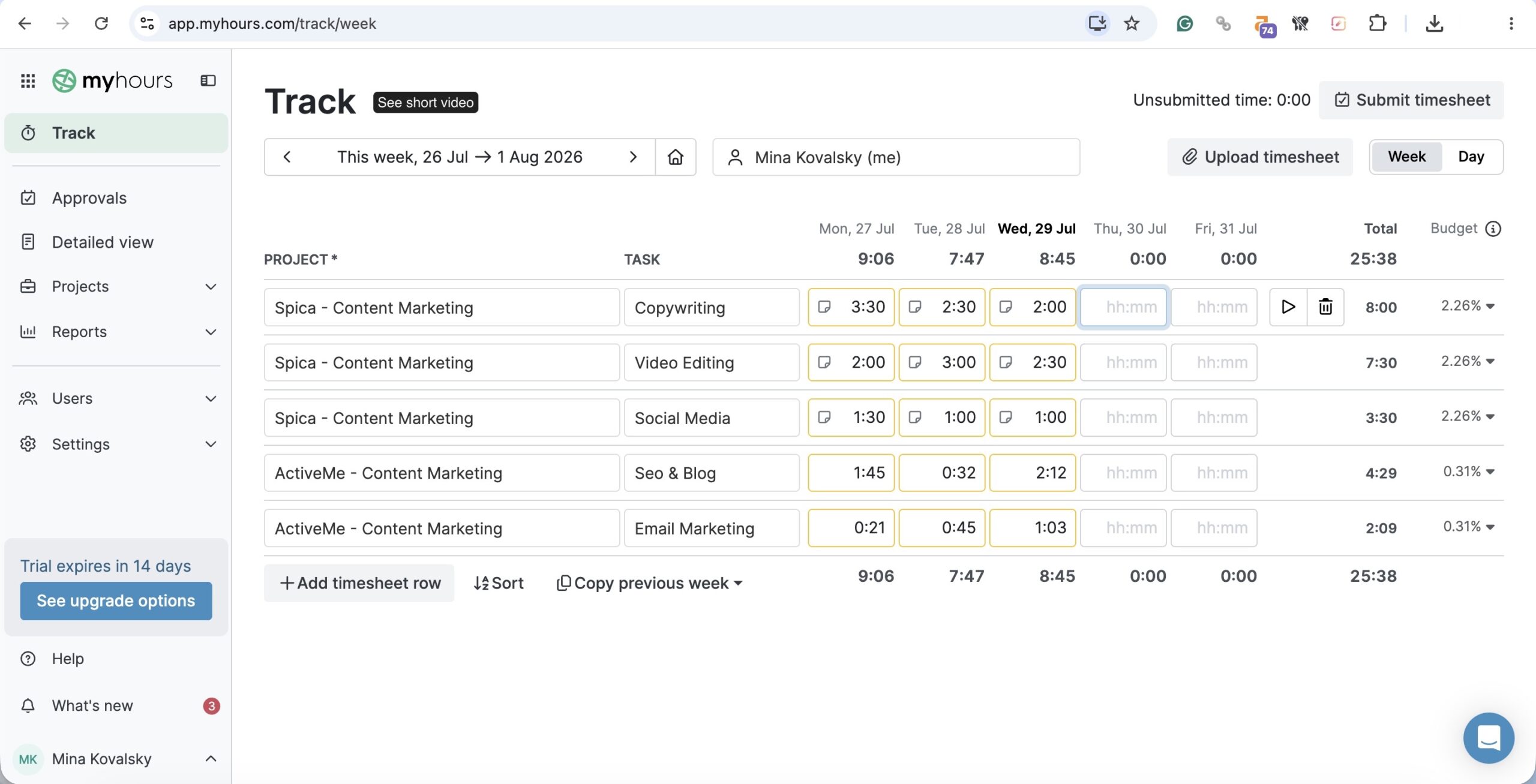Click Submit timesheet button
Viewport: 1536px width, 784px height.
click(x=1411, y=100)
